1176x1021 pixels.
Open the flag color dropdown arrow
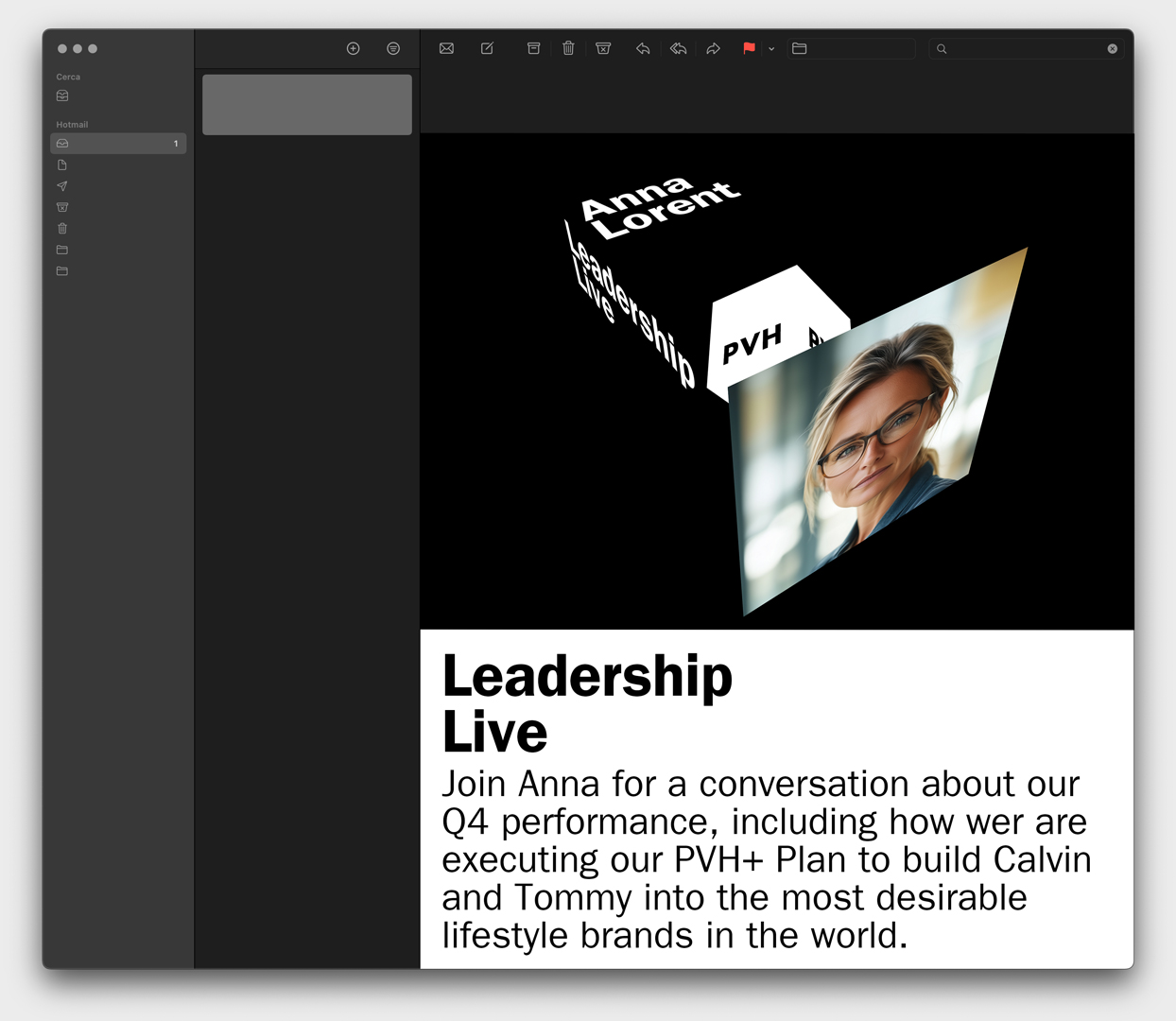[x=771, y=48]
